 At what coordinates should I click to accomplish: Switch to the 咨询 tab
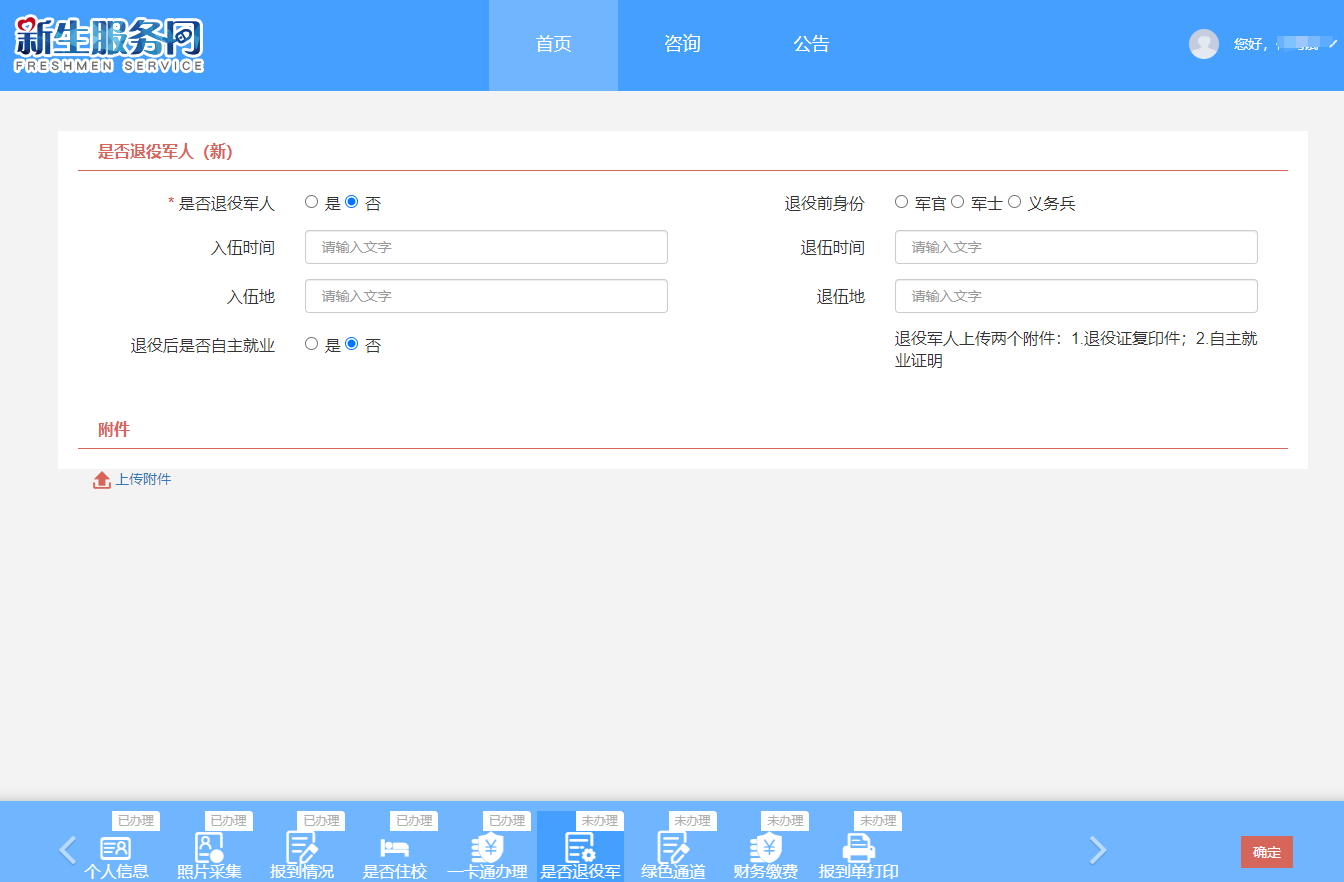tap(682, 45)
